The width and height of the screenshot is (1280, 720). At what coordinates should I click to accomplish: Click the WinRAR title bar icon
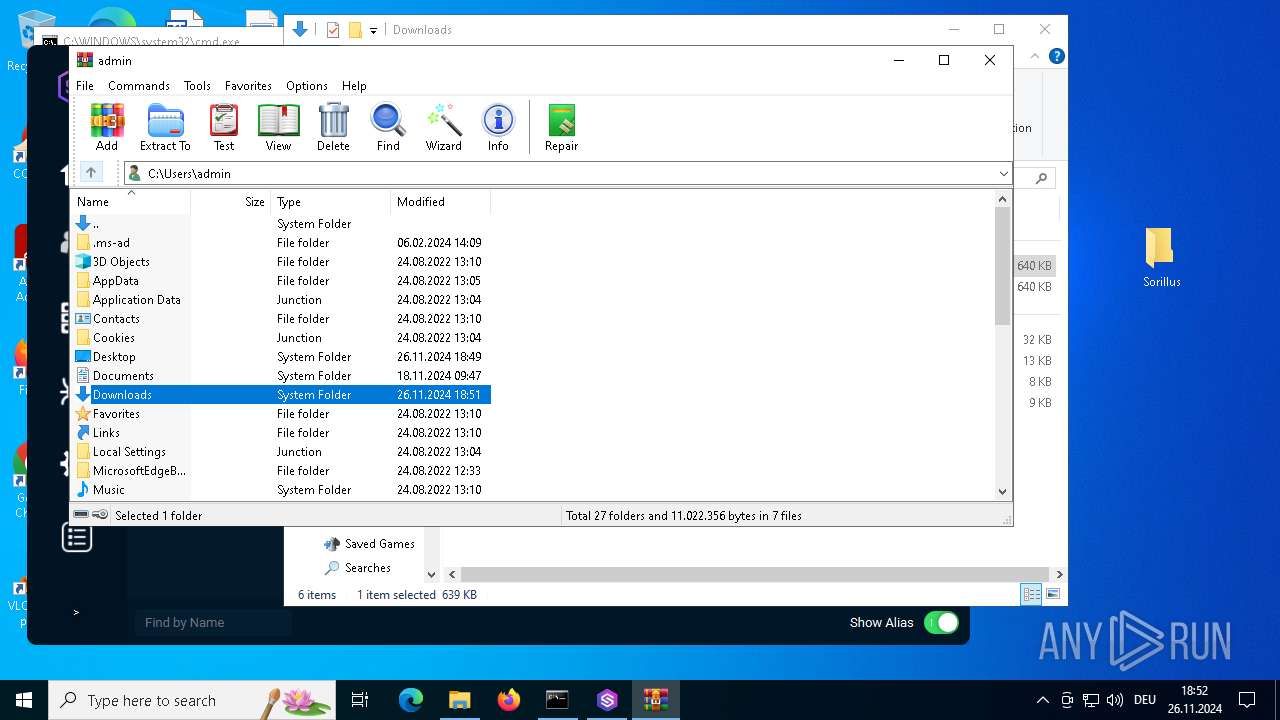coord(85,60)
